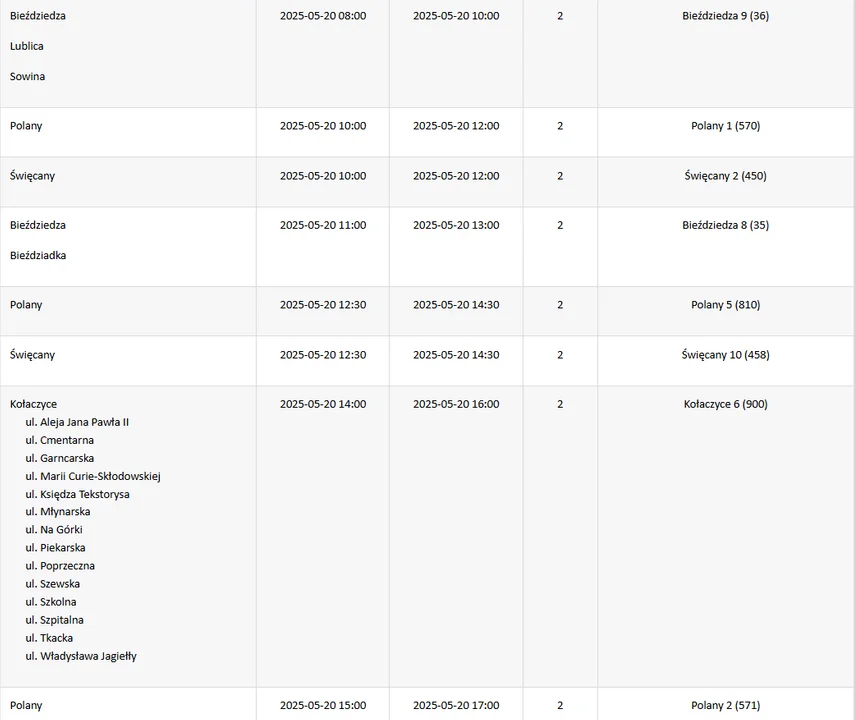Click the Lublica locality name
Screen dimensions: 855x720
[x=27, y=46]
